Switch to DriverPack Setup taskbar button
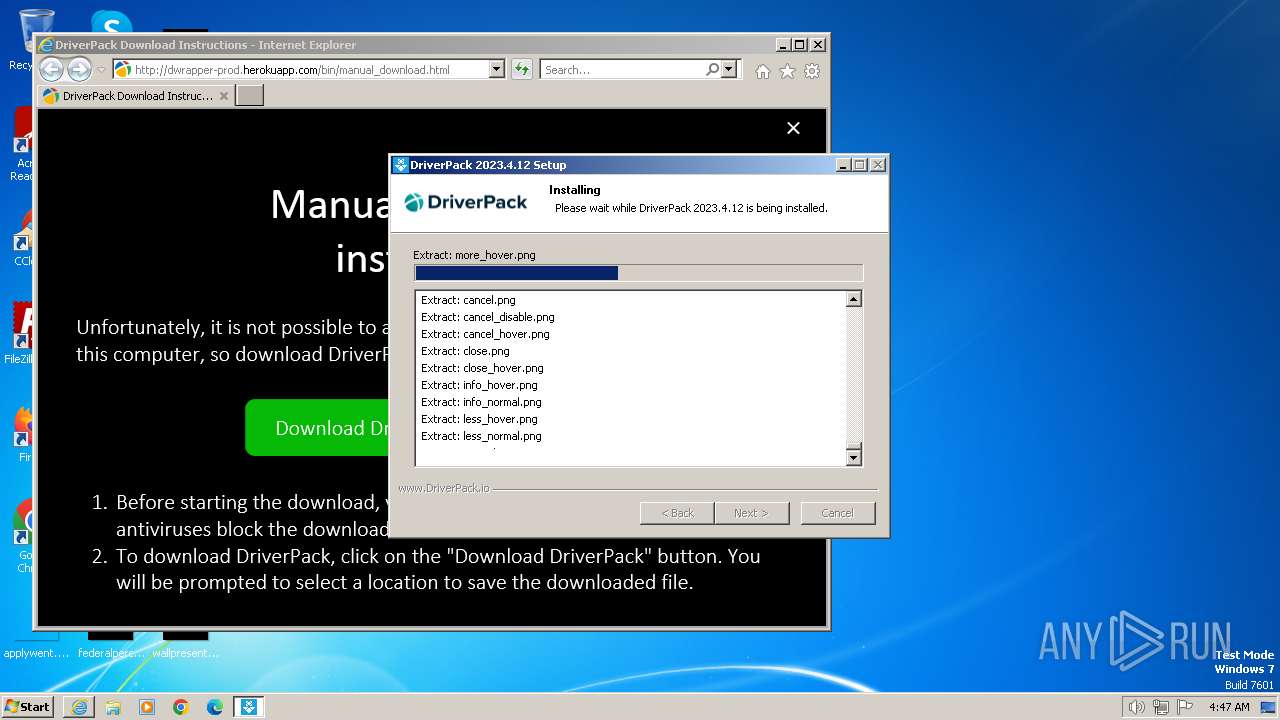This screenshot has width=1280, height=720. pyautogui.click(x=249, y=707)
